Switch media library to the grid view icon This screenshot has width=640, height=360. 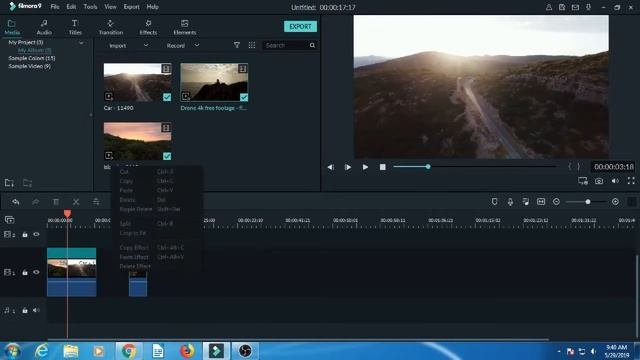tap(252, 45)
